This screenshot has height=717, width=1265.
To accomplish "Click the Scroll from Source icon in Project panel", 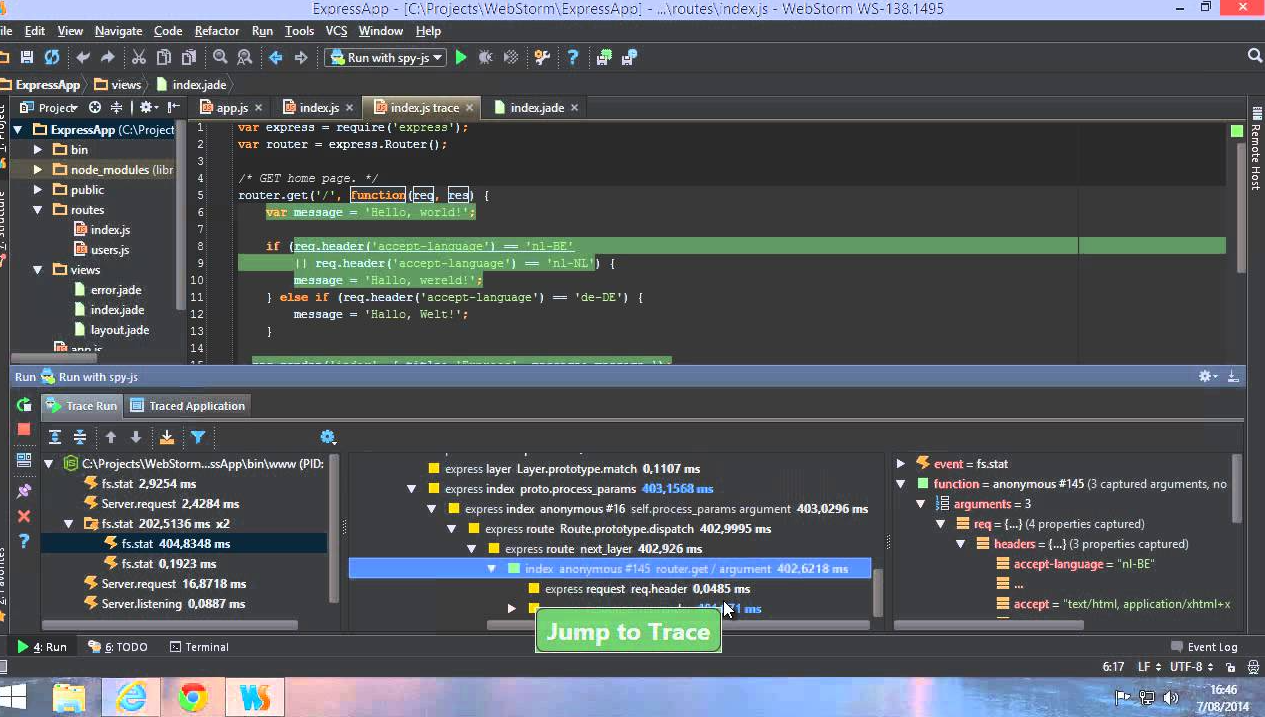I will click(x=95, y=107).
